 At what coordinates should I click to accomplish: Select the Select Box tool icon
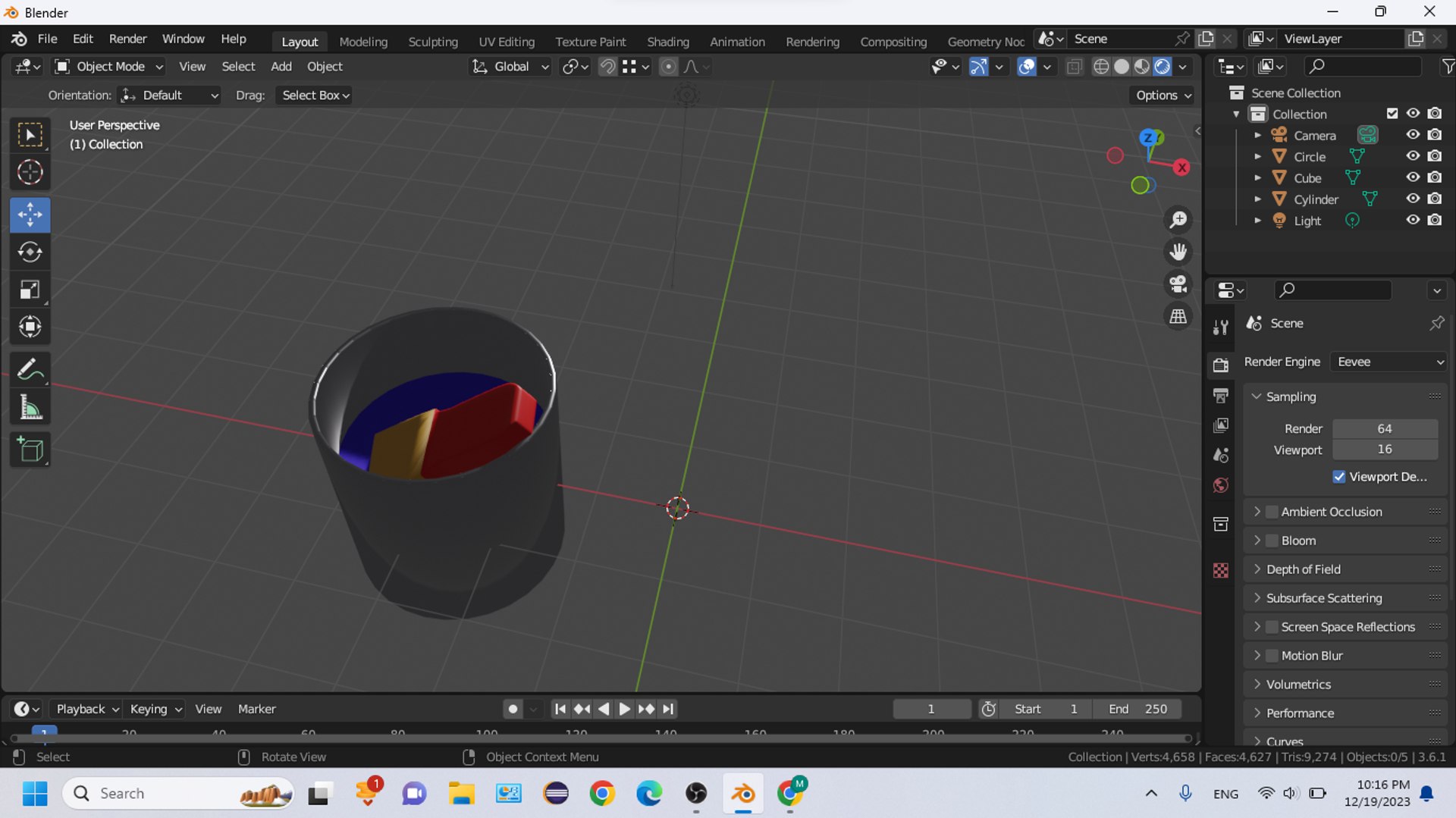click(x=30, y=135)
